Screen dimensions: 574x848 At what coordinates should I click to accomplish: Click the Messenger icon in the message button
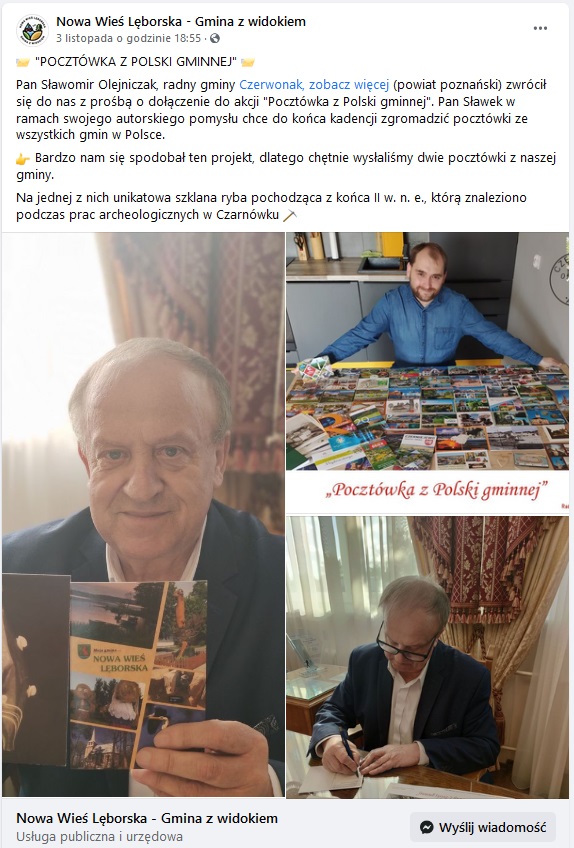point(427,827)
